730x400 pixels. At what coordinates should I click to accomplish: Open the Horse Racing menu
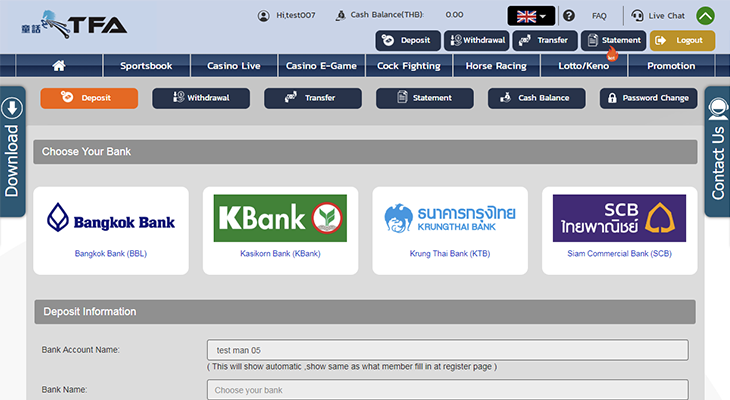[x=496, y=66]
